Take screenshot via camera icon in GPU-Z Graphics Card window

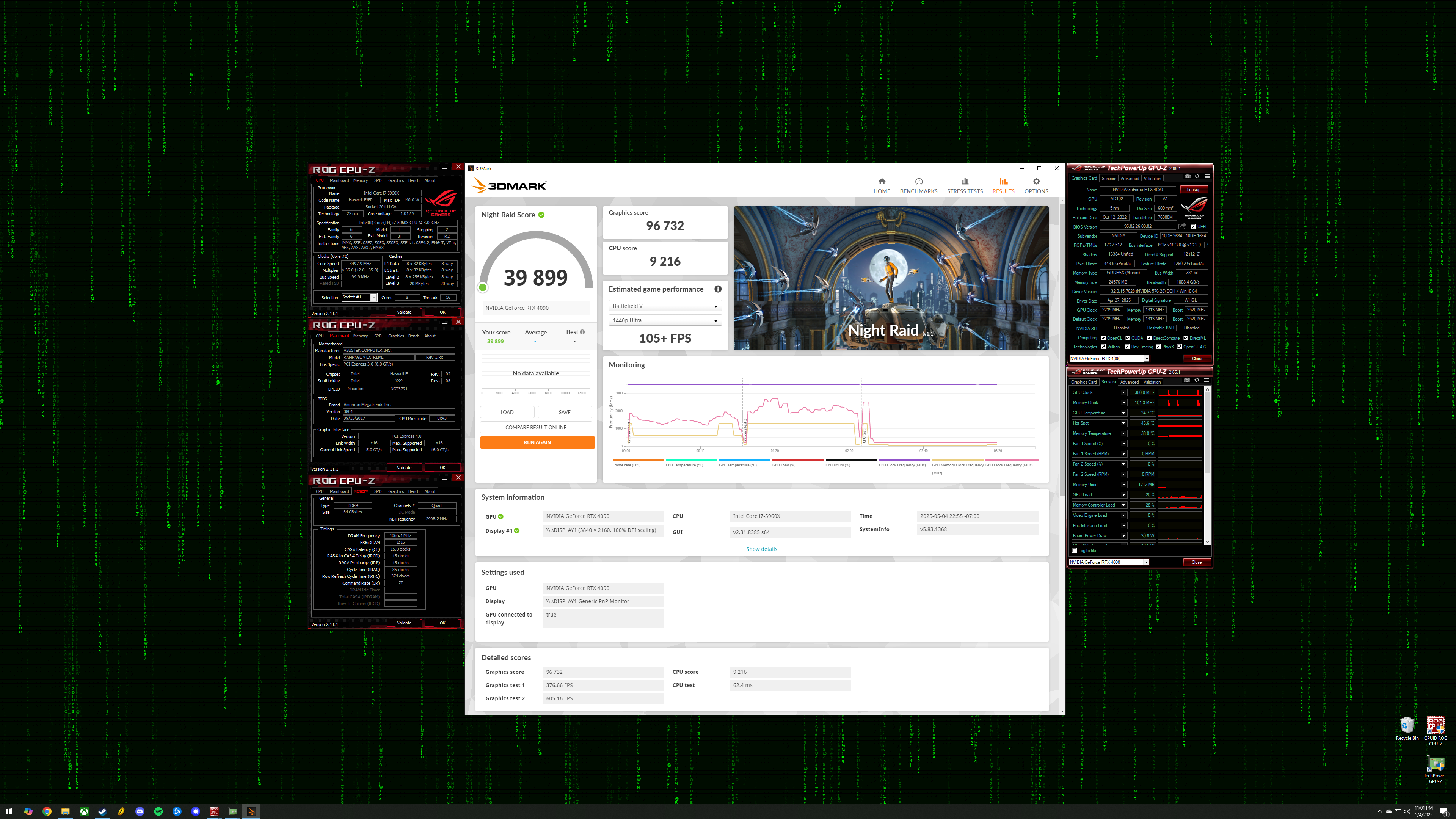[1187, 176]
